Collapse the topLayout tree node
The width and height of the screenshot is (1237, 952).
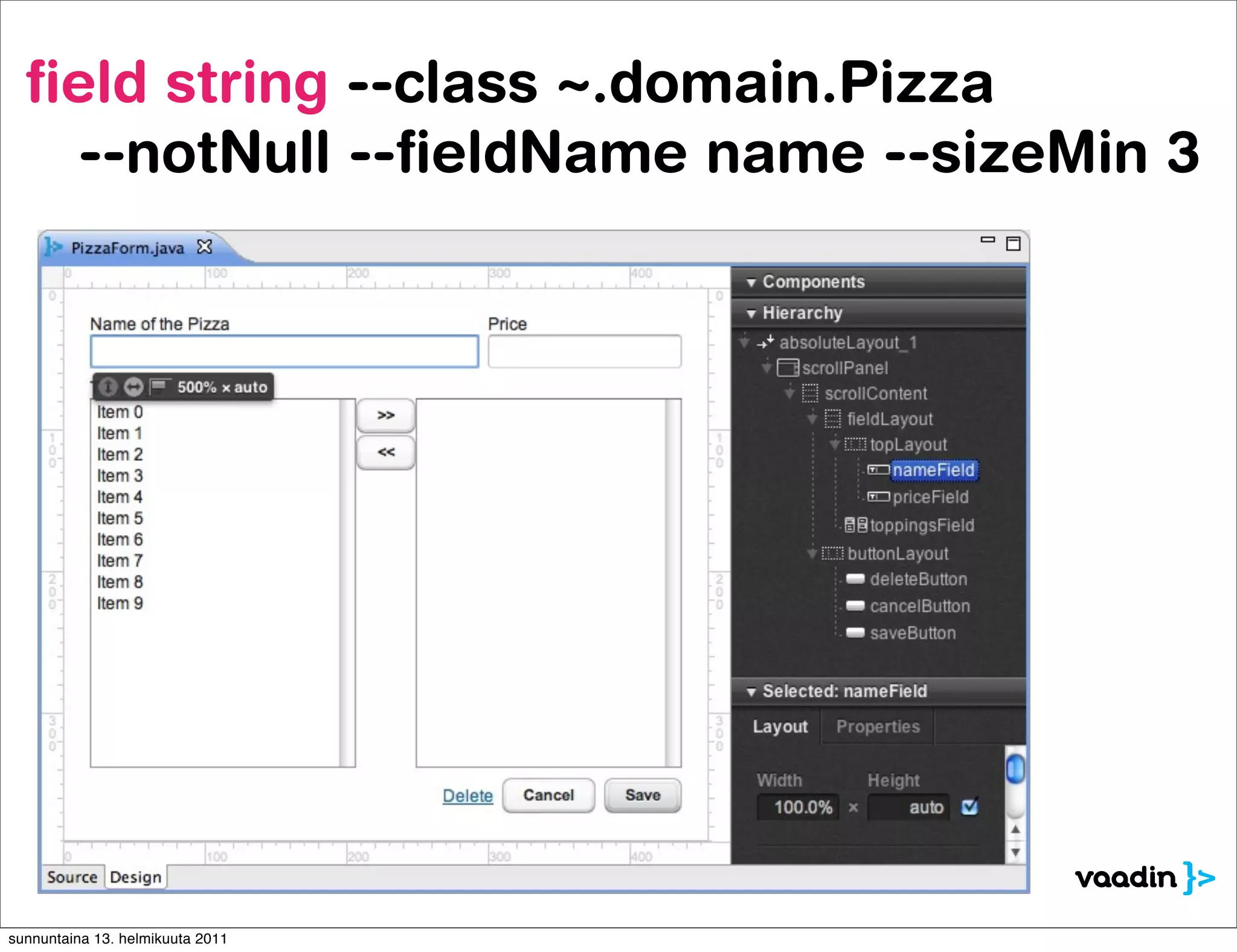click(x=834, y=445)
